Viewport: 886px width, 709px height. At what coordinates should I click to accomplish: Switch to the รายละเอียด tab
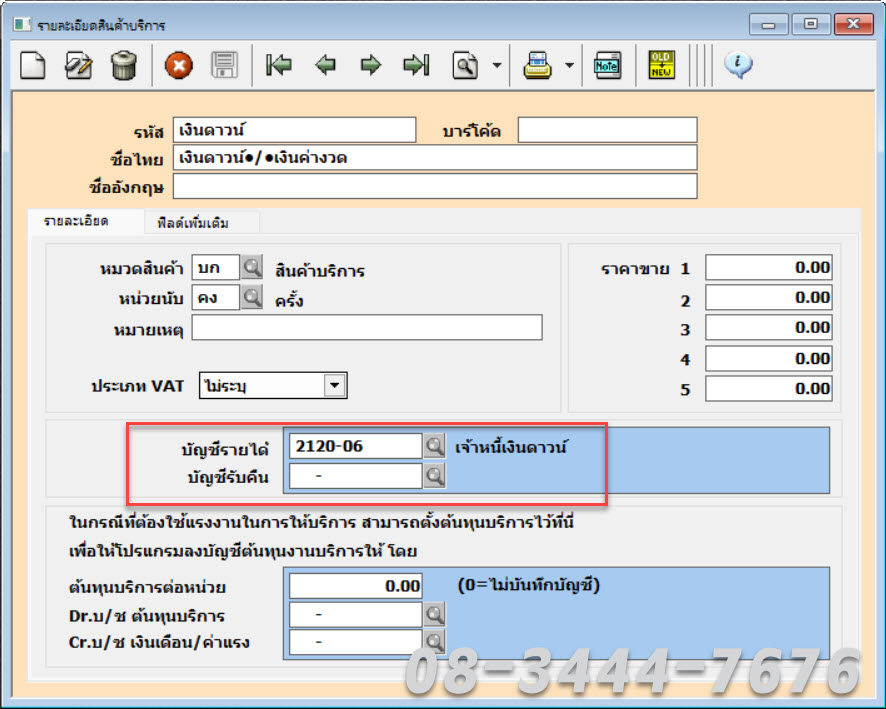[77, 221]
